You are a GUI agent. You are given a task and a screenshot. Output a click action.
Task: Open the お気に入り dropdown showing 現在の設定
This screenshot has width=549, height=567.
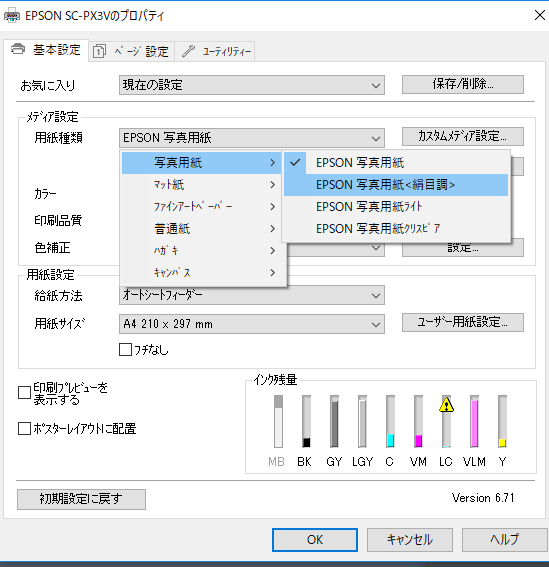252,85
